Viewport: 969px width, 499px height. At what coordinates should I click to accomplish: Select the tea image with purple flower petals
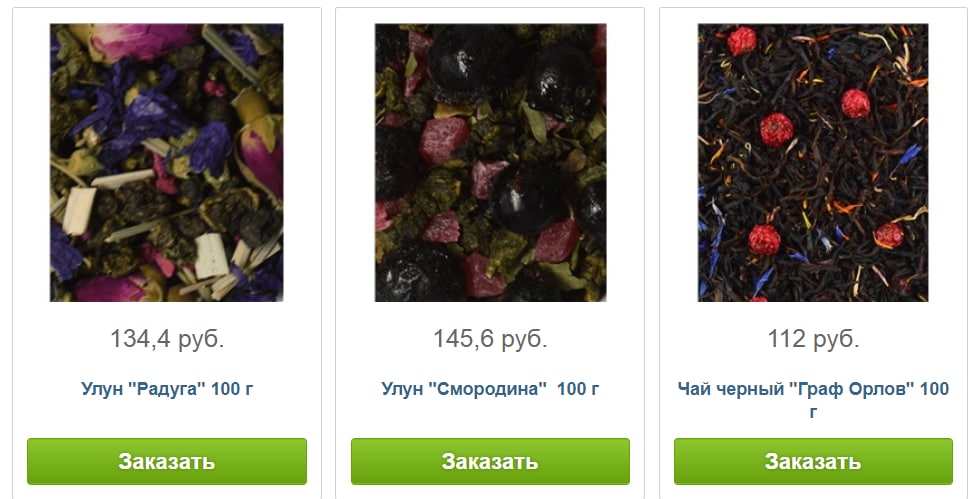(166, 163)
